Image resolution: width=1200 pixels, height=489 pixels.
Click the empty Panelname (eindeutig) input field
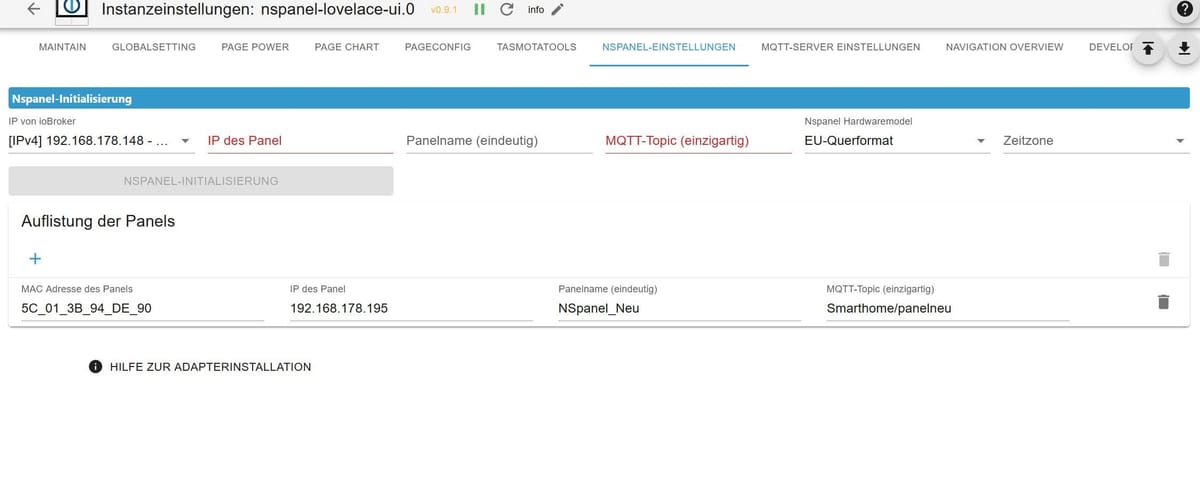point(499,140)
